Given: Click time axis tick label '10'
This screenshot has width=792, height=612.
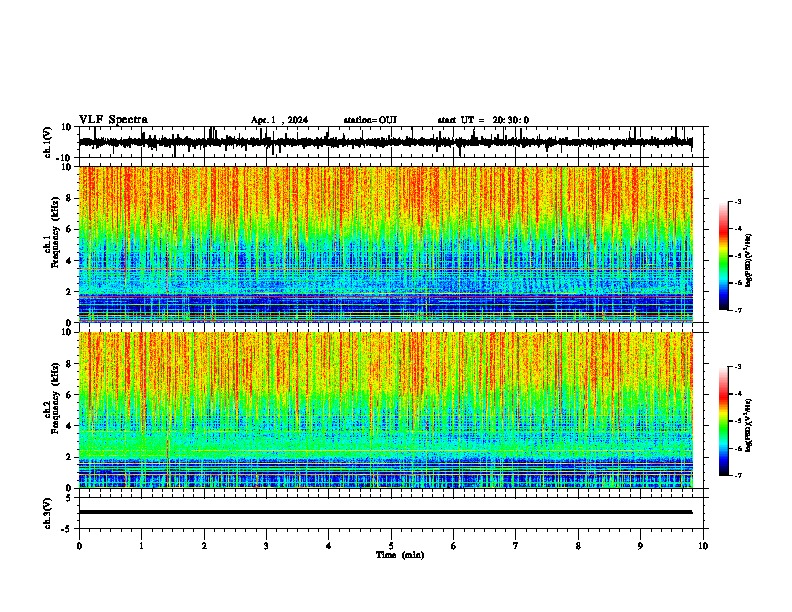Looking at the screenshot, I should (703, 546).
